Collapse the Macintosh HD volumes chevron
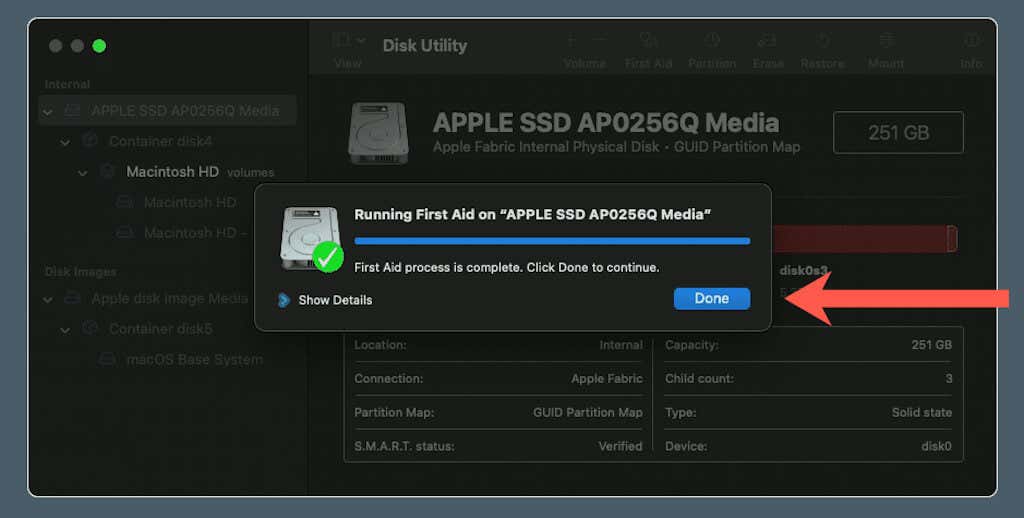The image size is (1024, 518). coord(82,173)
